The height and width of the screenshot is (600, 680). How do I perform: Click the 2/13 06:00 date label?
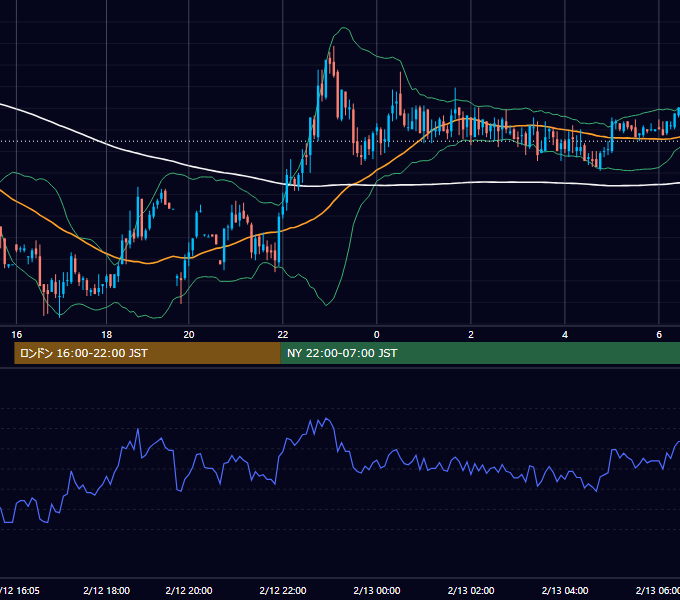click(x=657, y=590)
